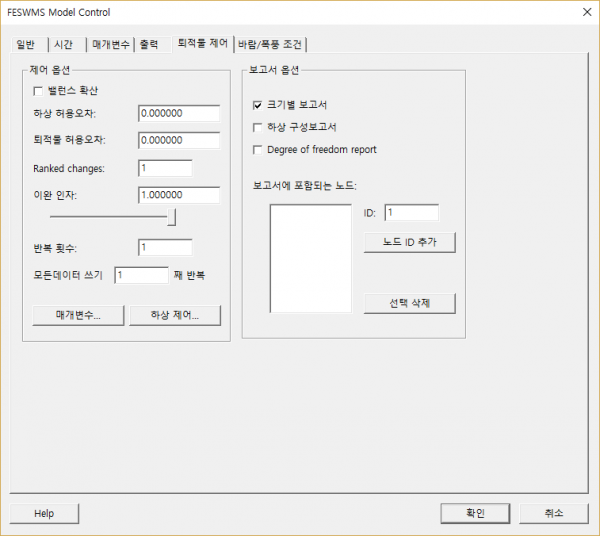Cancel with the 취소 button
This screenshot has width=600, height=536.
pos(554,513)
